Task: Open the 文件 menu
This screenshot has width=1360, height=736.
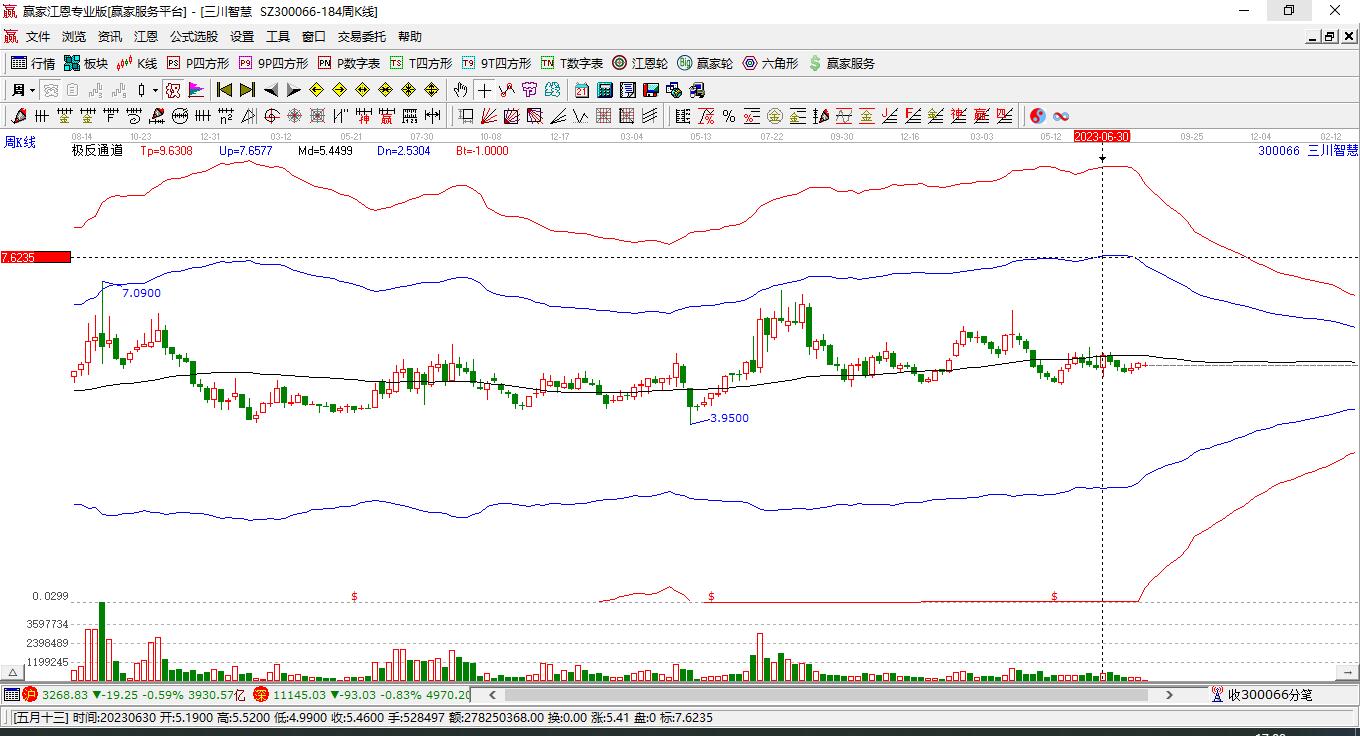Action: coord(38,37)
